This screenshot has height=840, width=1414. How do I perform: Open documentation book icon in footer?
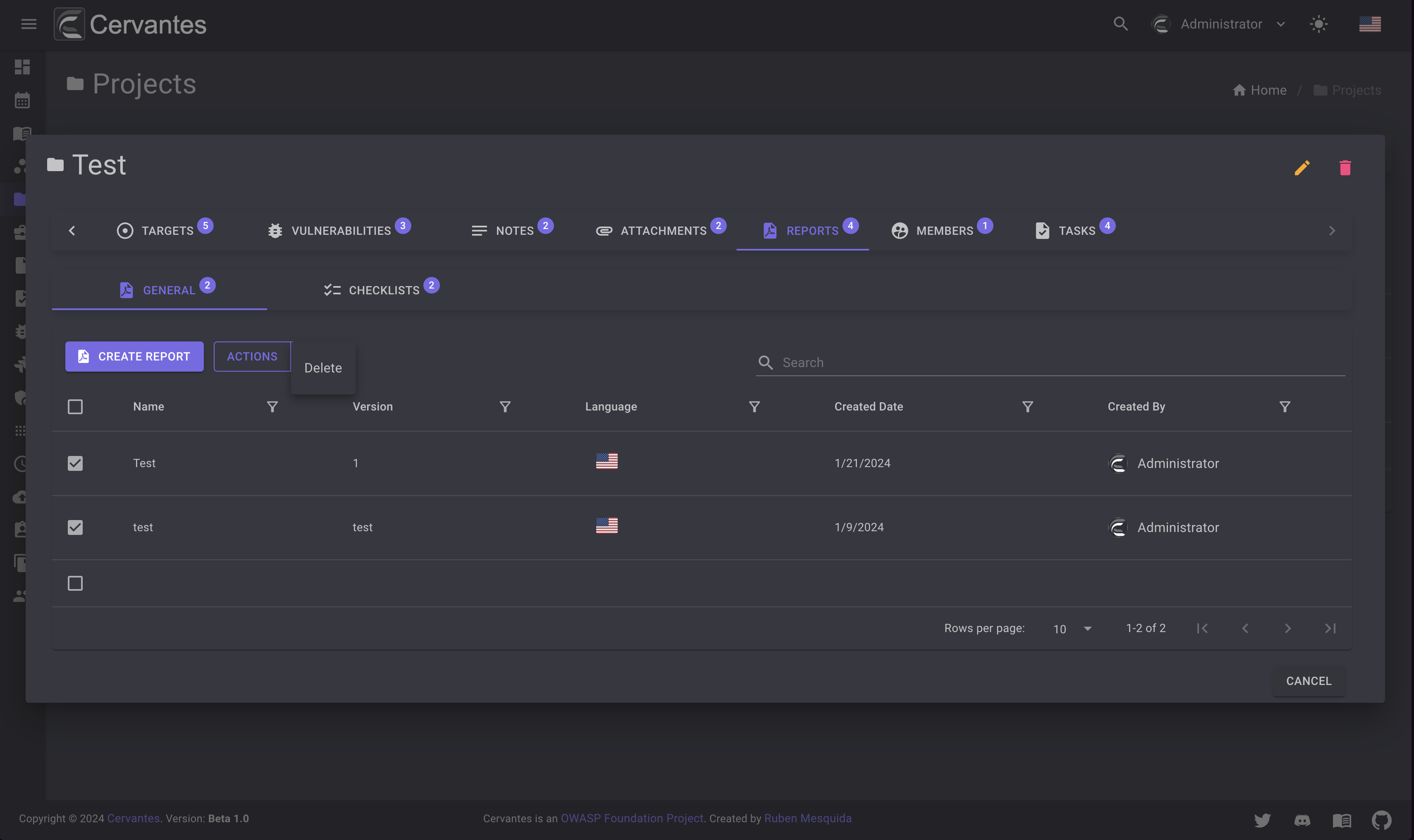(x=1342, y=820)
